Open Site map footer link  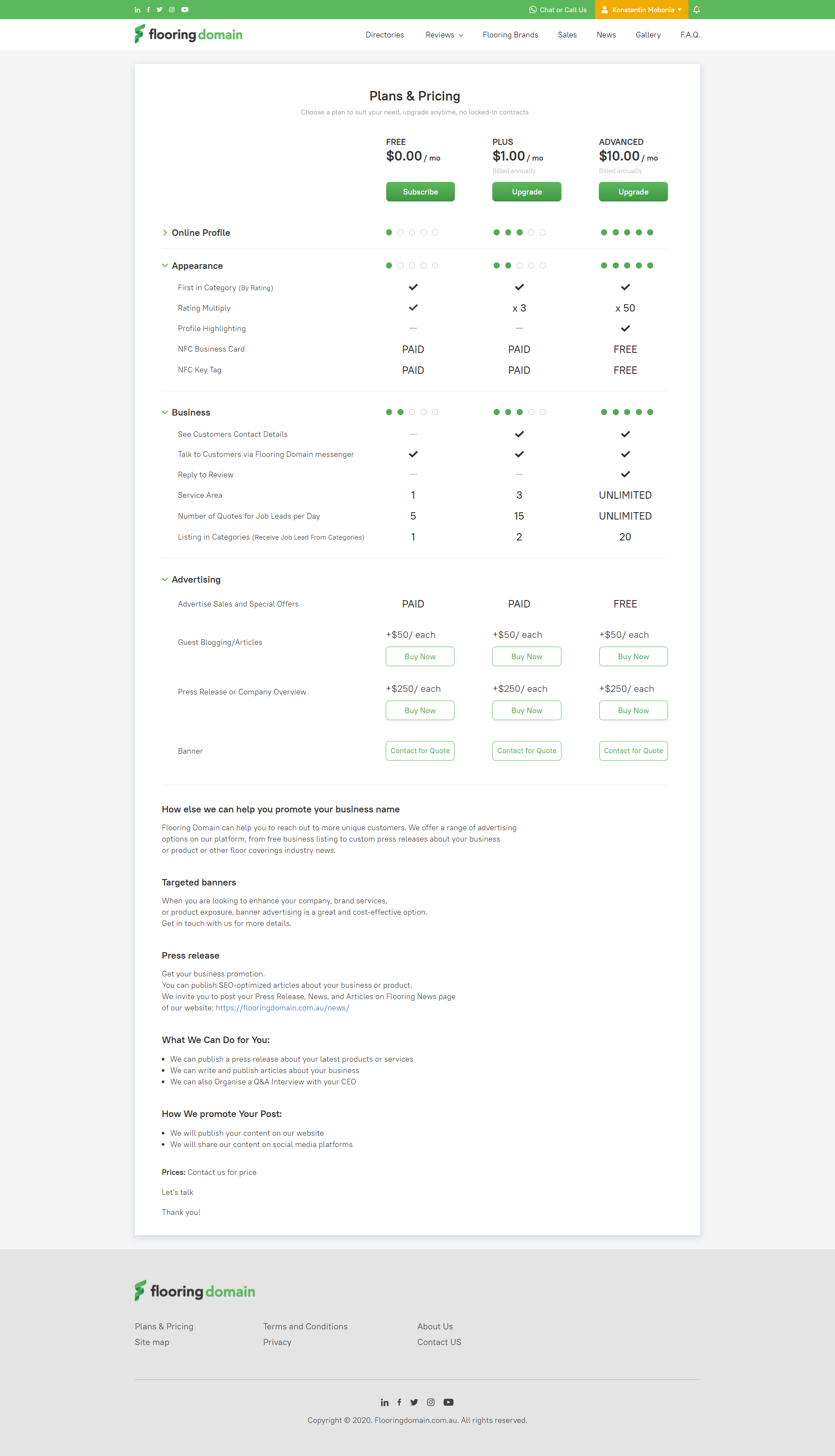[152, 1342]
